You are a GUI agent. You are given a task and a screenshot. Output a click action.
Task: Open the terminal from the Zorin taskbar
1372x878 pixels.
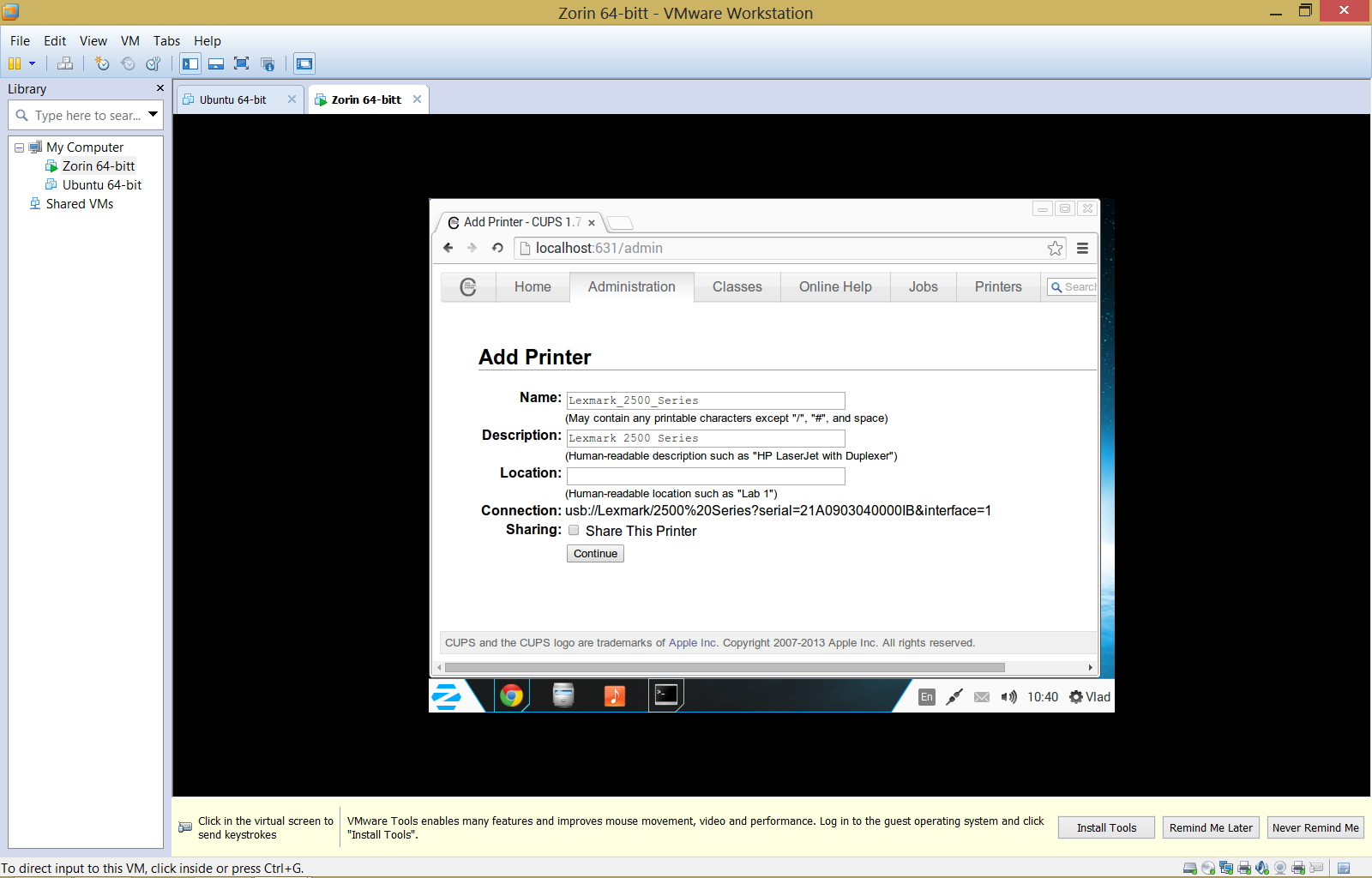(666, 695)
